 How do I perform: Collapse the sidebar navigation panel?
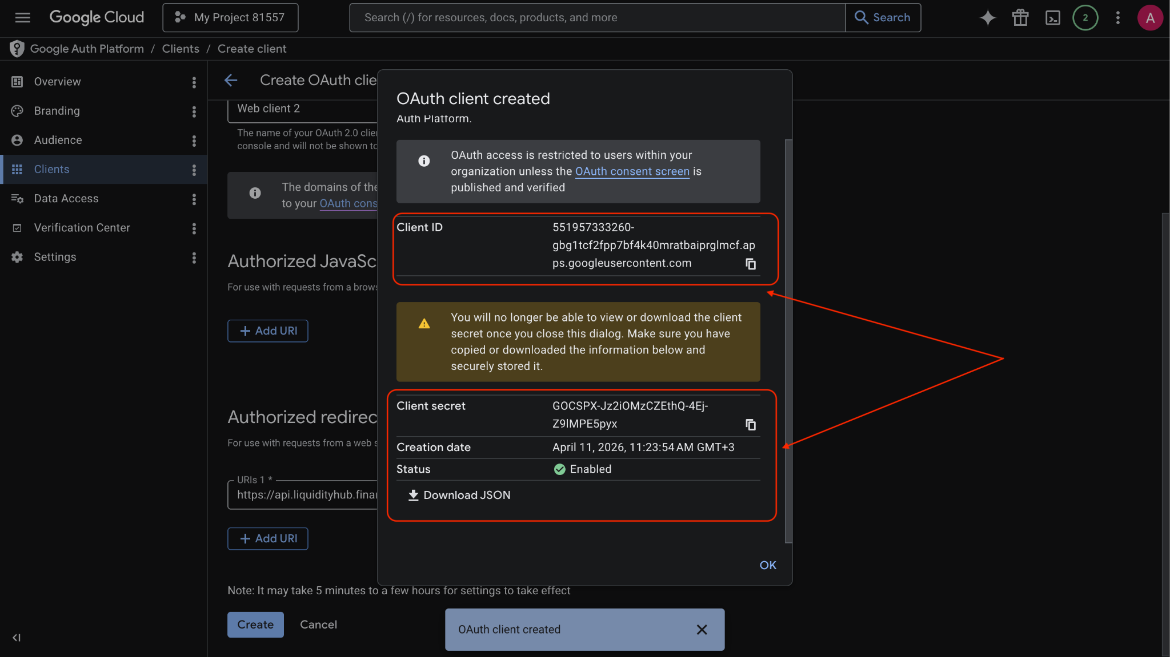[x=16, y=637]
